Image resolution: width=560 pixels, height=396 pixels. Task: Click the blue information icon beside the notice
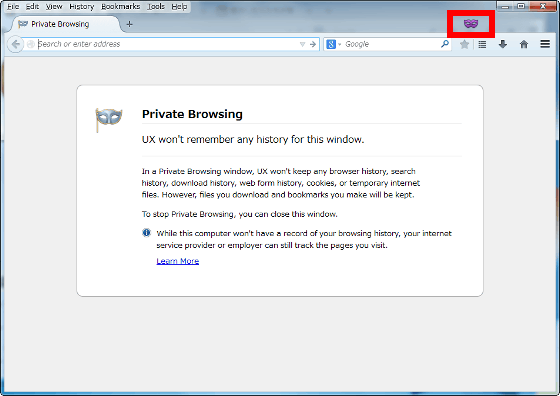[146, 233]
